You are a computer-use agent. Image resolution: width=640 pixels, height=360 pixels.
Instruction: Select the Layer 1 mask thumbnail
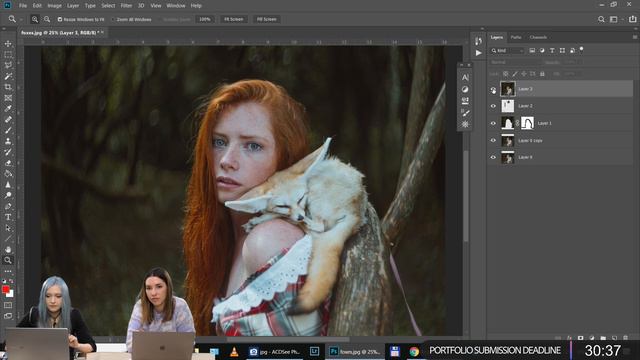click(527, 123)
